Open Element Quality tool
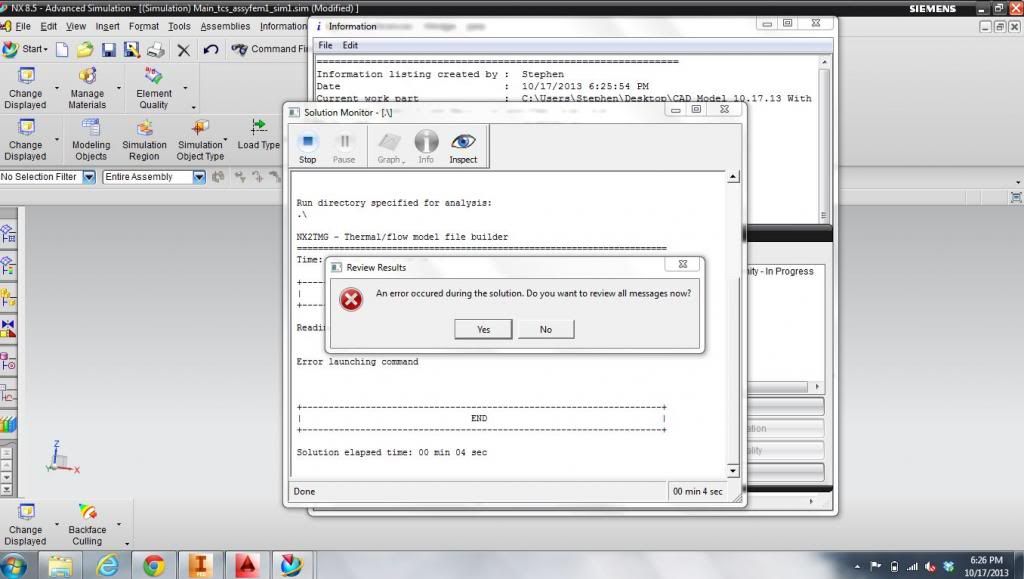This screenshot has height=579, width=1024. click(153, 88)
